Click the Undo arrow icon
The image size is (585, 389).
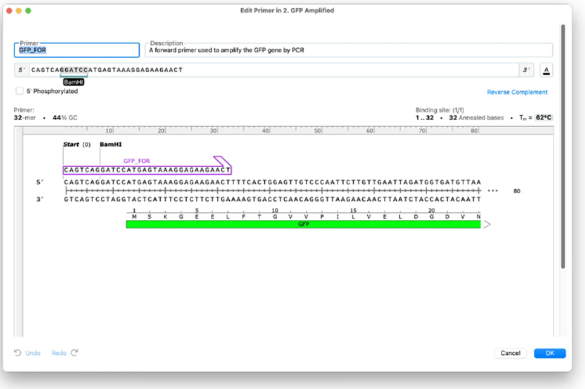[x=18, y=353]
